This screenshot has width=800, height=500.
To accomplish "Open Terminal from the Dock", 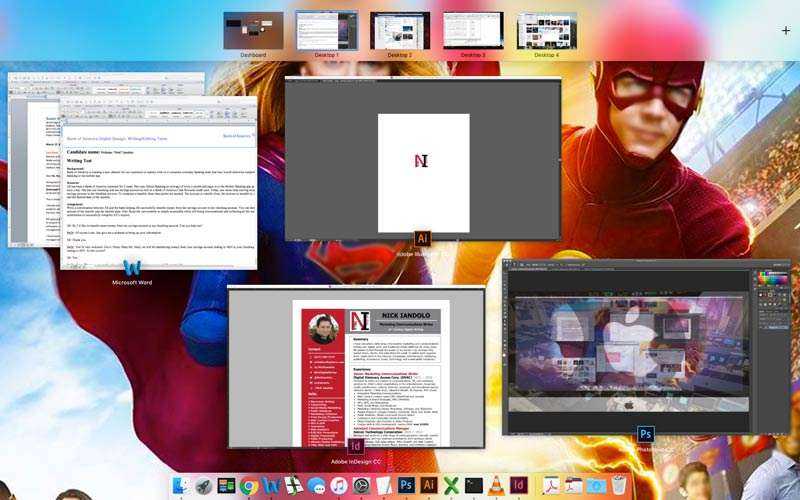I will [x=473, y=485].
